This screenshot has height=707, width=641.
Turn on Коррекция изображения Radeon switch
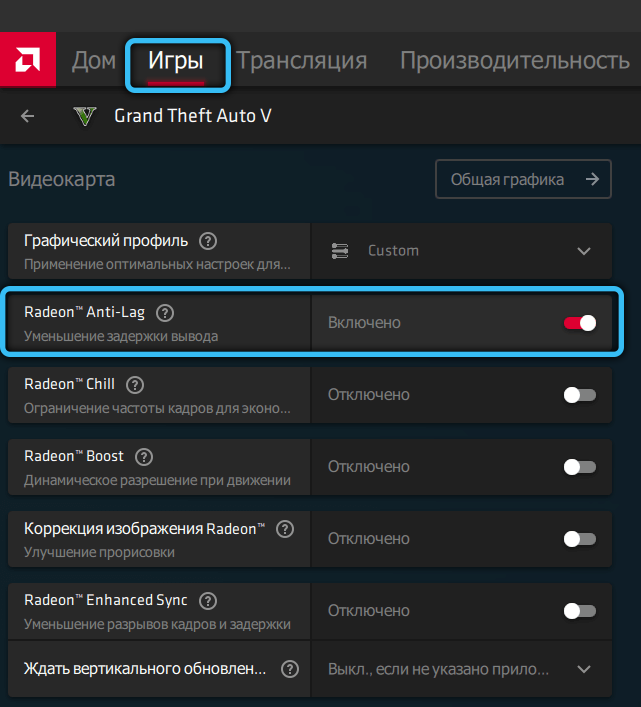click(580, 539)
